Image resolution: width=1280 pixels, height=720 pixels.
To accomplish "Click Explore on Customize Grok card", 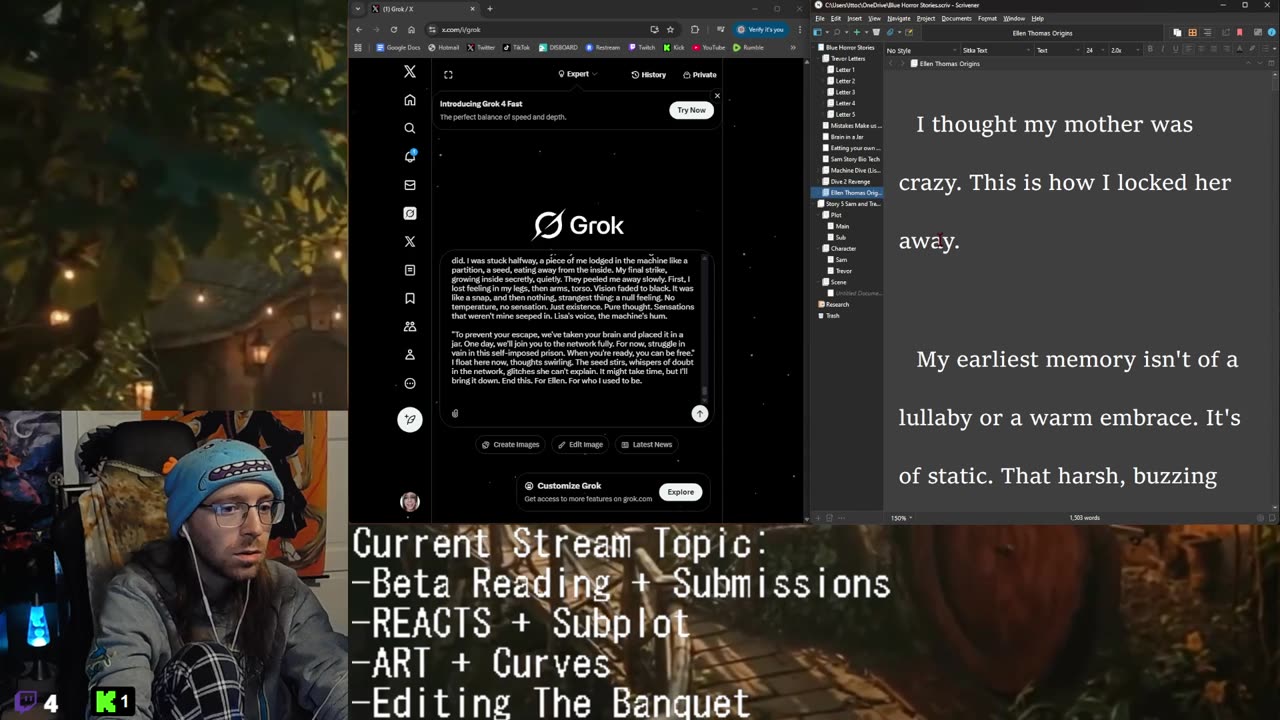I will 680,492.
